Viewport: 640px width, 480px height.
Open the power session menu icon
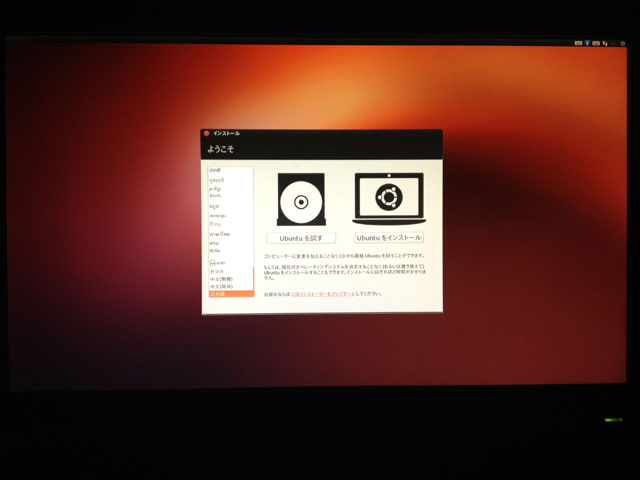click(623, 43)
